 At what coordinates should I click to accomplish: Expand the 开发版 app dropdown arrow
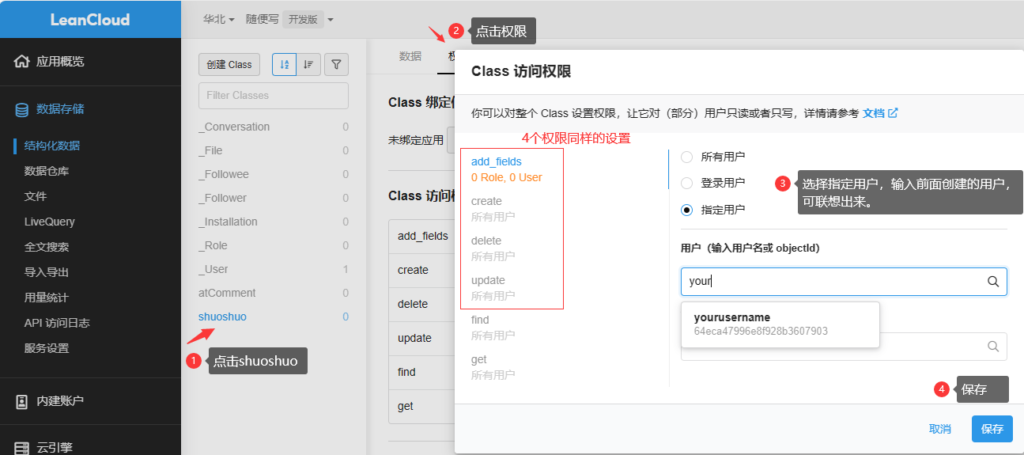[x=330, y=19]
